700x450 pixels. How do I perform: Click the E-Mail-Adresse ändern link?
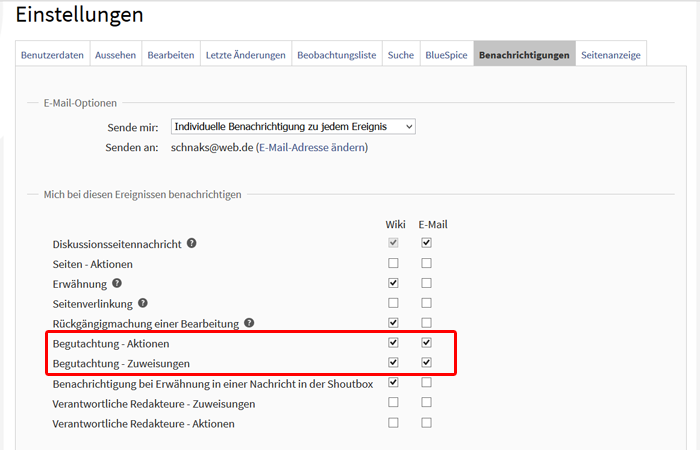pos(312,147)
